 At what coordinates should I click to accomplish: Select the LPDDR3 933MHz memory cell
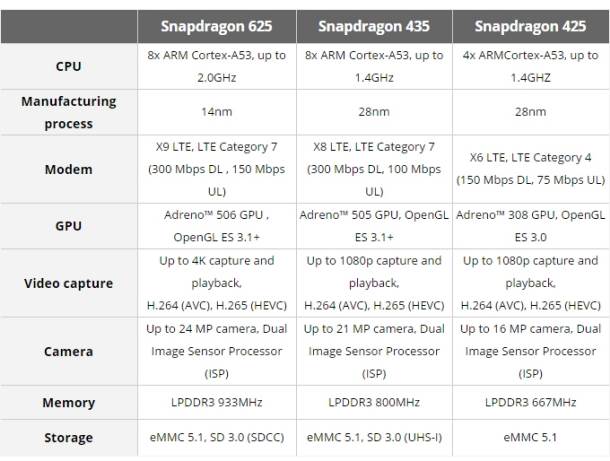coord(217,402)
